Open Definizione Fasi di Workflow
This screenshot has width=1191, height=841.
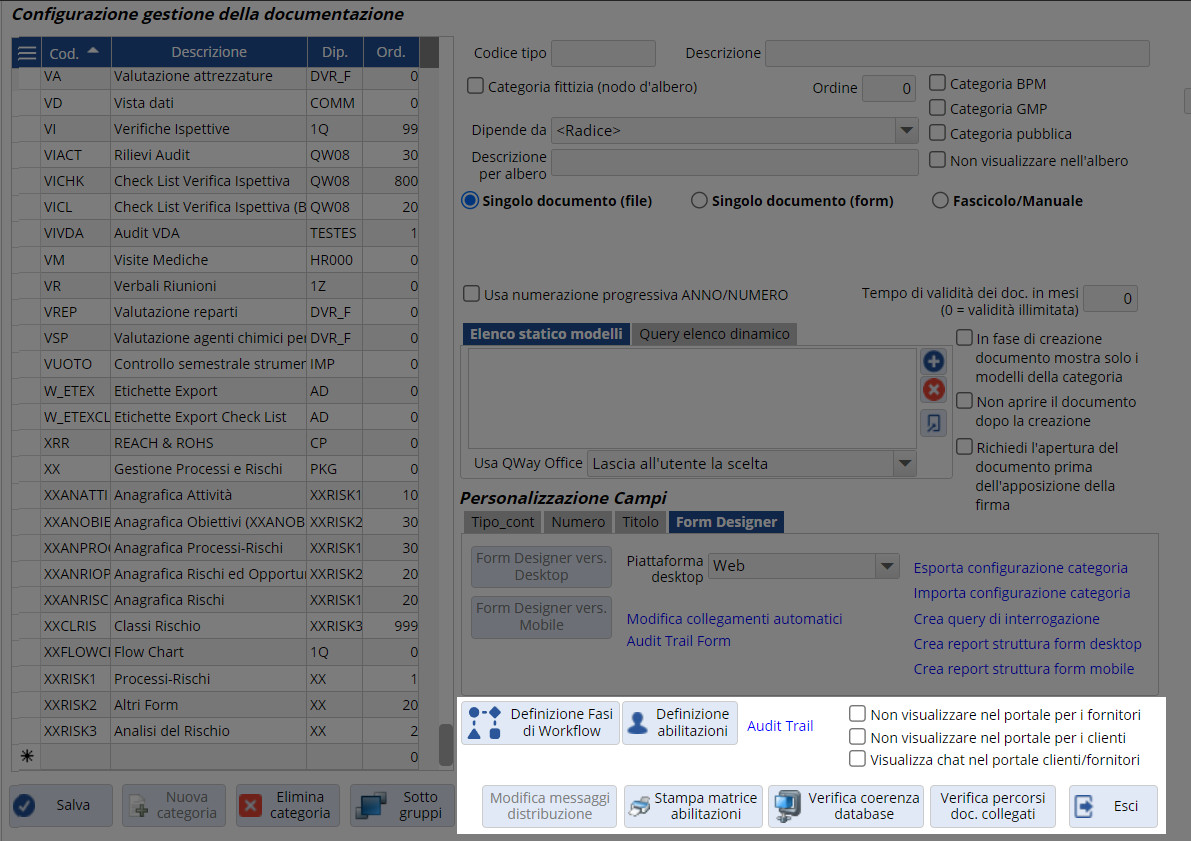pyautogui.click(x=540, y=722)
